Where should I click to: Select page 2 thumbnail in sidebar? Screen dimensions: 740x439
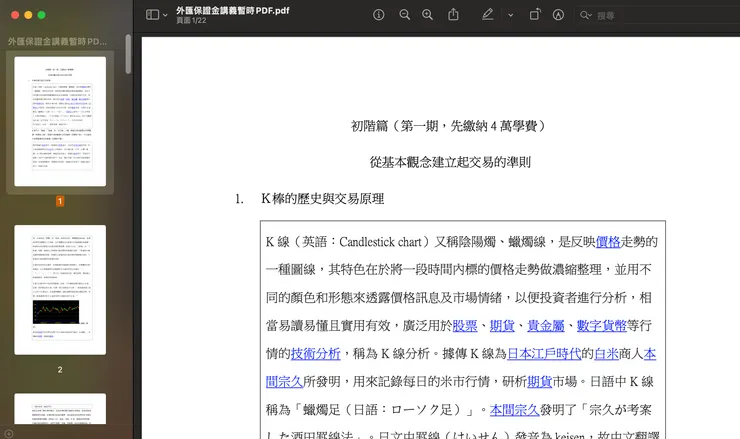click(60, 289)
